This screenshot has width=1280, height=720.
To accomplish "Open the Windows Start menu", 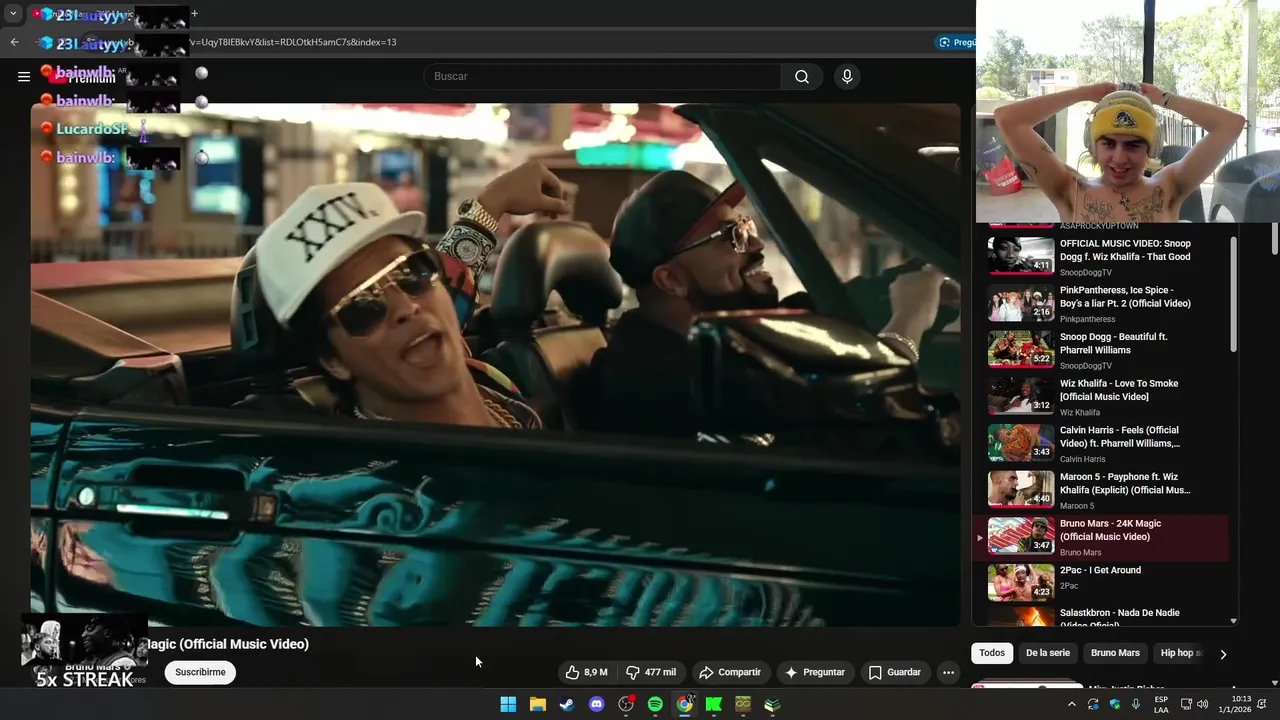I will pyautogui.click(x=508, y=704).
